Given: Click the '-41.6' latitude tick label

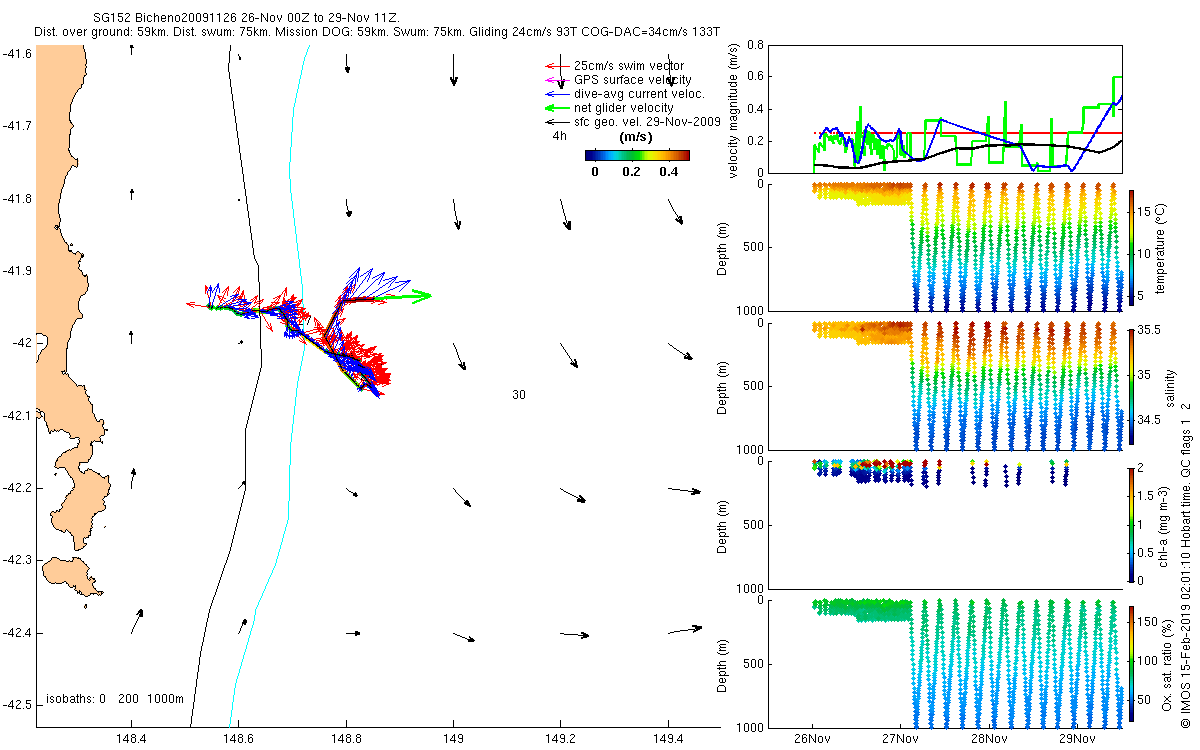Looking at the screenshot, I should pyautogui.click(x=16, y=53).
